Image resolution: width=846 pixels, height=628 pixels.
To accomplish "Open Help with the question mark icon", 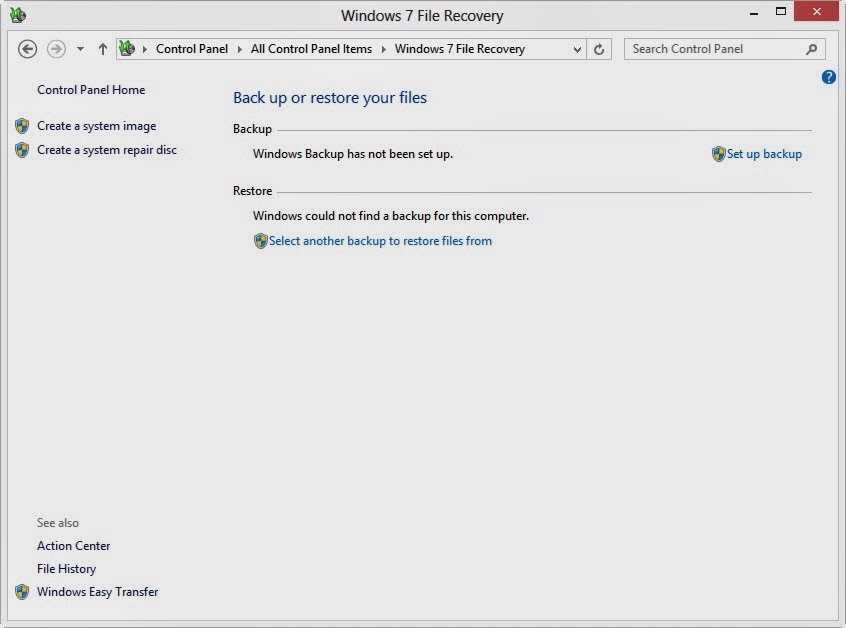I will click(829, 77).
